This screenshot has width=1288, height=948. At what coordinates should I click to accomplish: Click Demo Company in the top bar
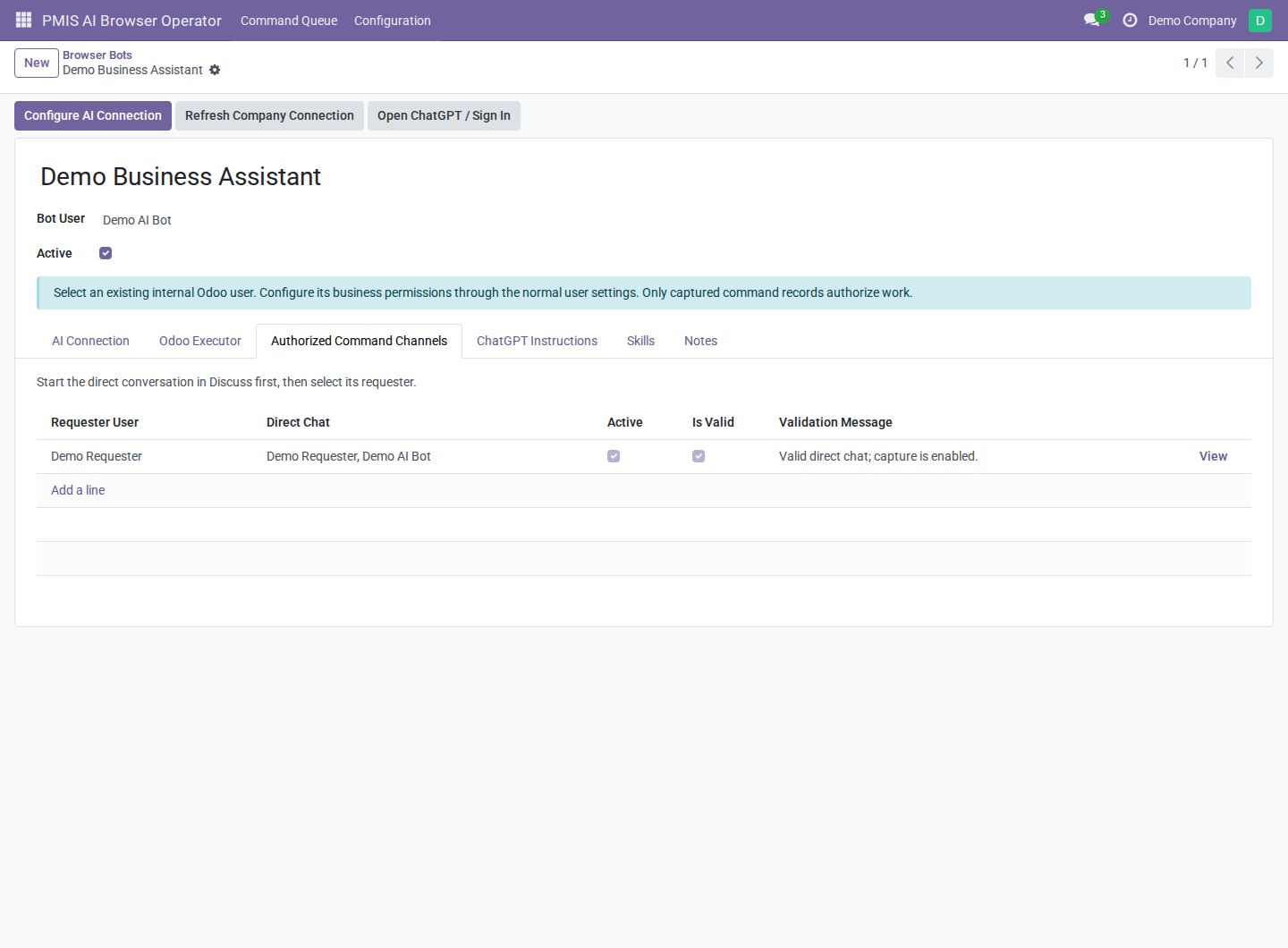1192,21
